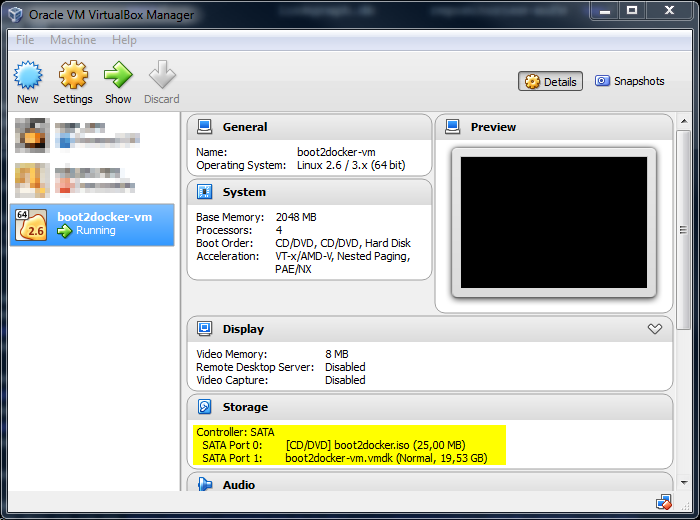Click the boot2docker.iso storage entry
The width and height of the screenshot is (700, 520).
[375, 445]
